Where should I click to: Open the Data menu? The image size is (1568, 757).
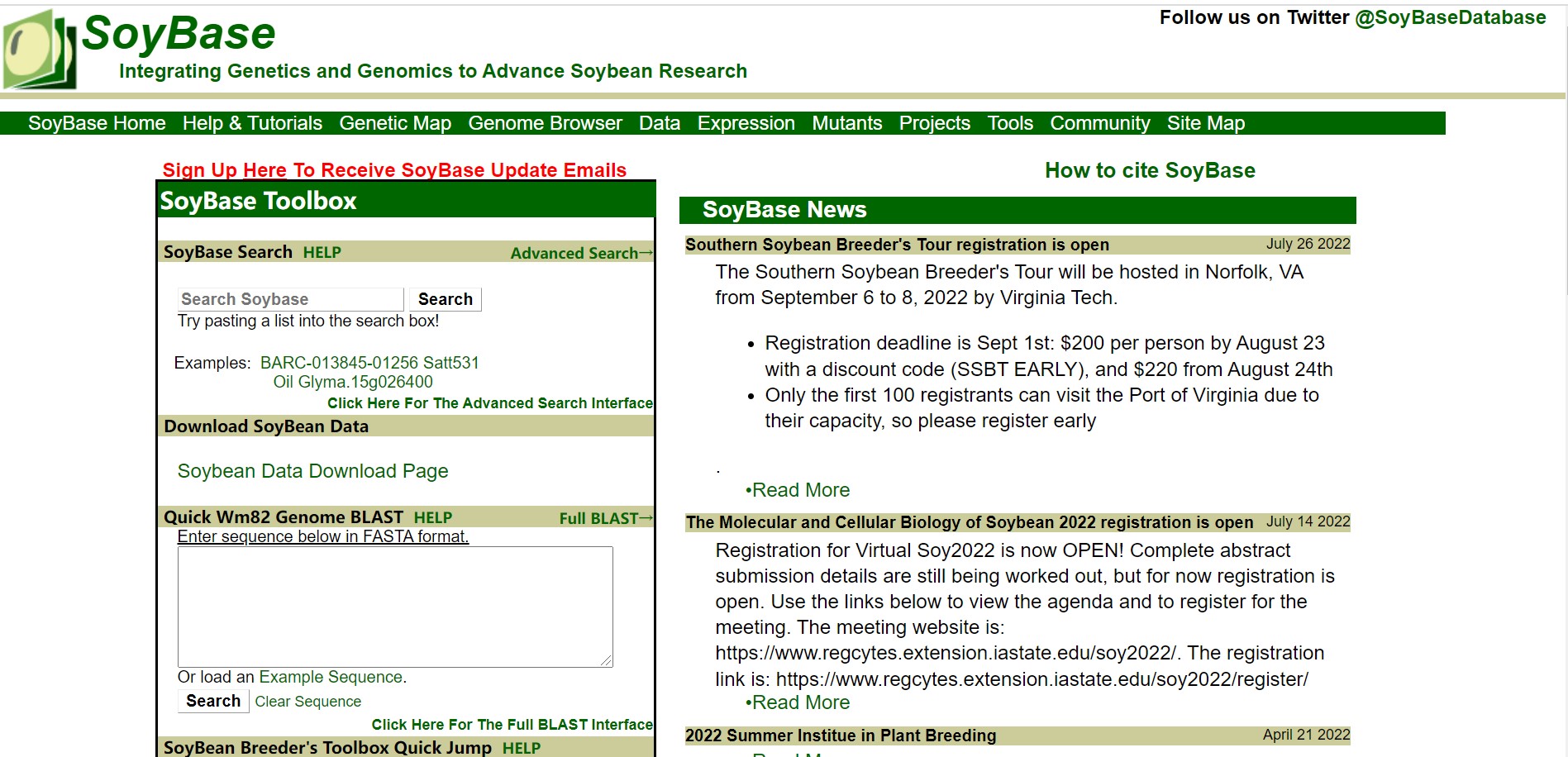click(660, 123)
